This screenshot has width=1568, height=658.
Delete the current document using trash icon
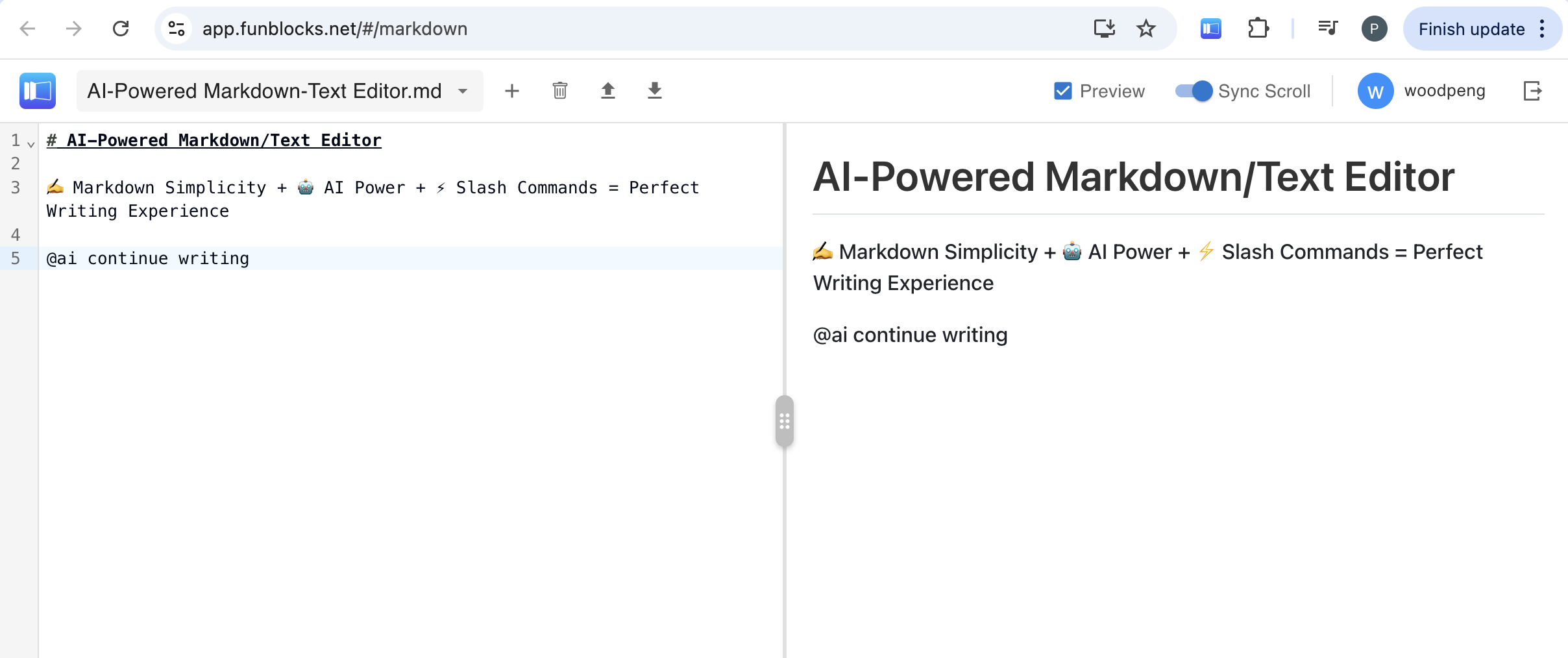(x=560, y=91)
